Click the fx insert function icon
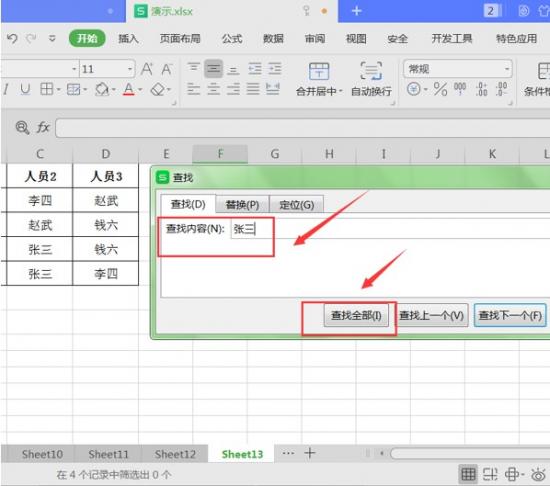This screenshot has height=486, width=550. tap(43, 127)
